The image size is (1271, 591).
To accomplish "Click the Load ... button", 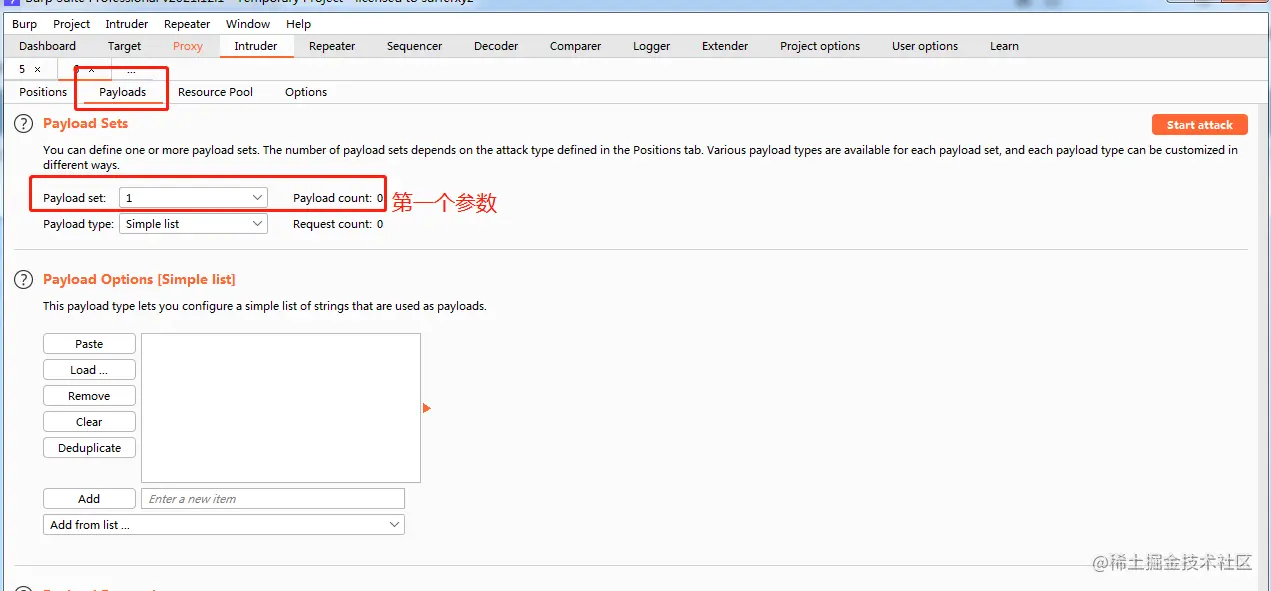I will pos(89,370).
